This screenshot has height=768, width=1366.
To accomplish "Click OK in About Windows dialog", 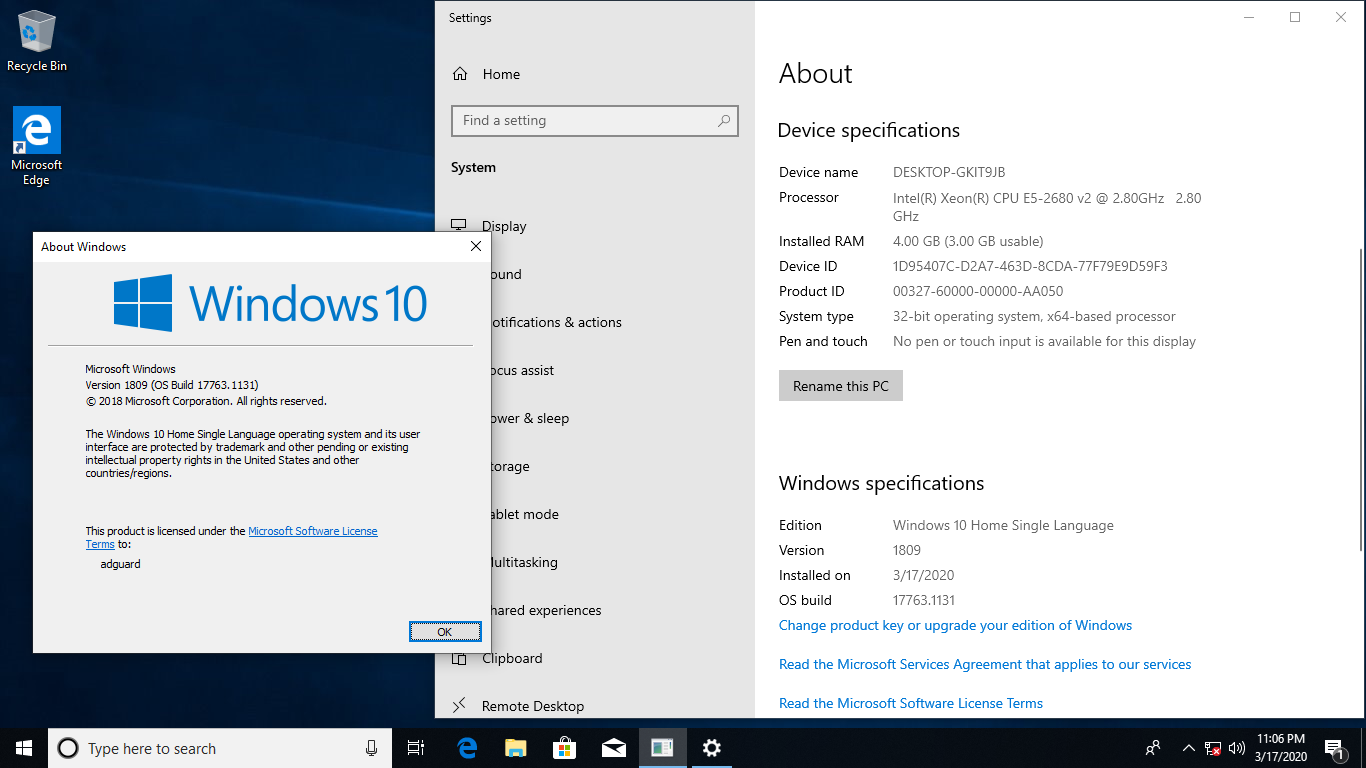I will (x=445, y=631).
